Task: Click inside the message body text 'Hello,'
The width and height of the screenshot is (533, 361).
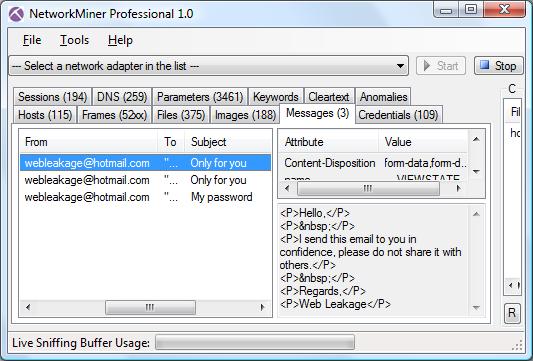Action: [x=312, y=213]
